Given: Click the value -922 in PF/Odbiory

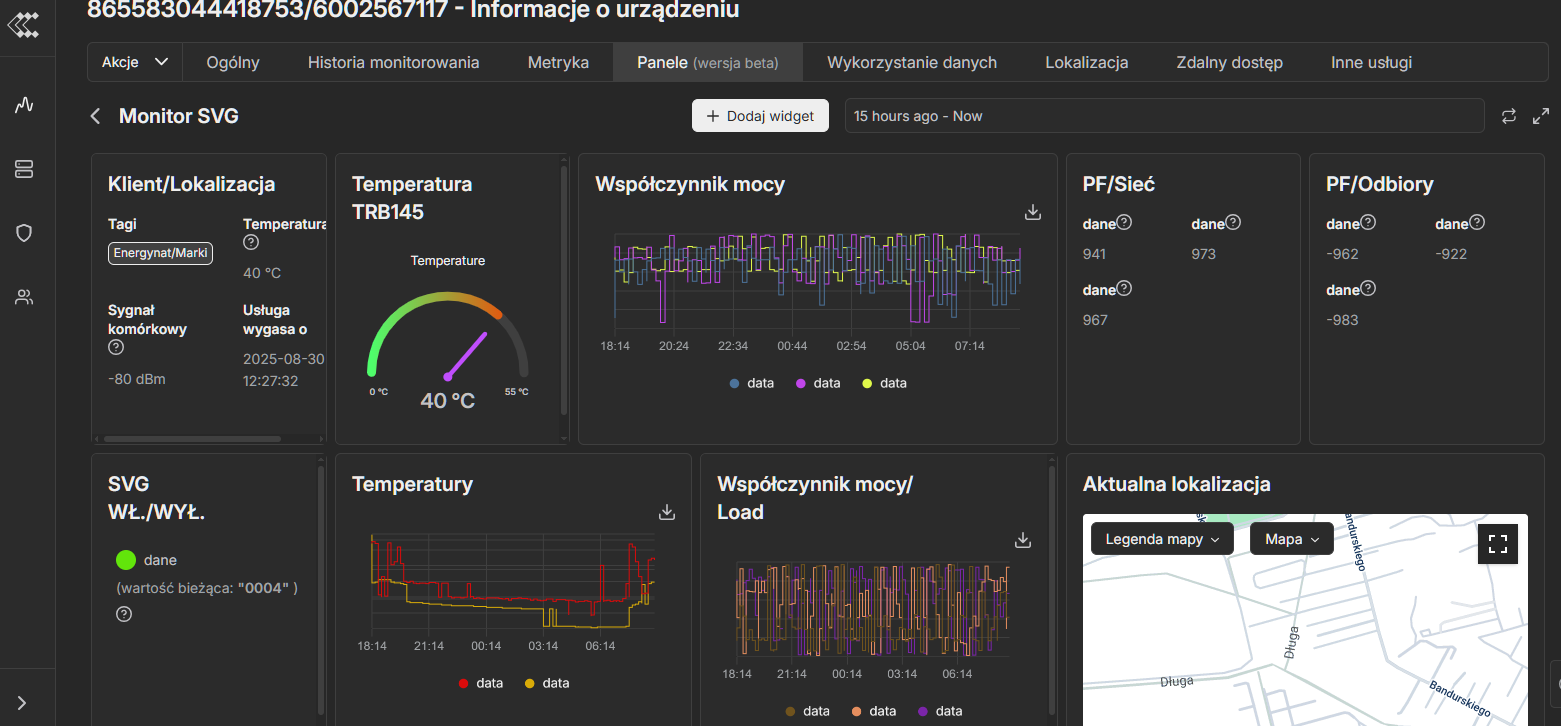Looking at the screenshot, I should (x=1451, y=254).
